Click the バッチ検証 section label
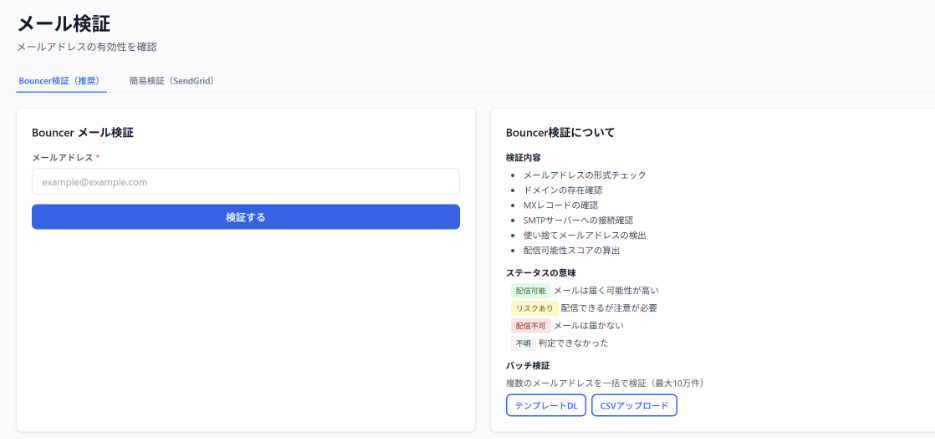The height and width of the screenshot is (439, 935). pos(527,366)
